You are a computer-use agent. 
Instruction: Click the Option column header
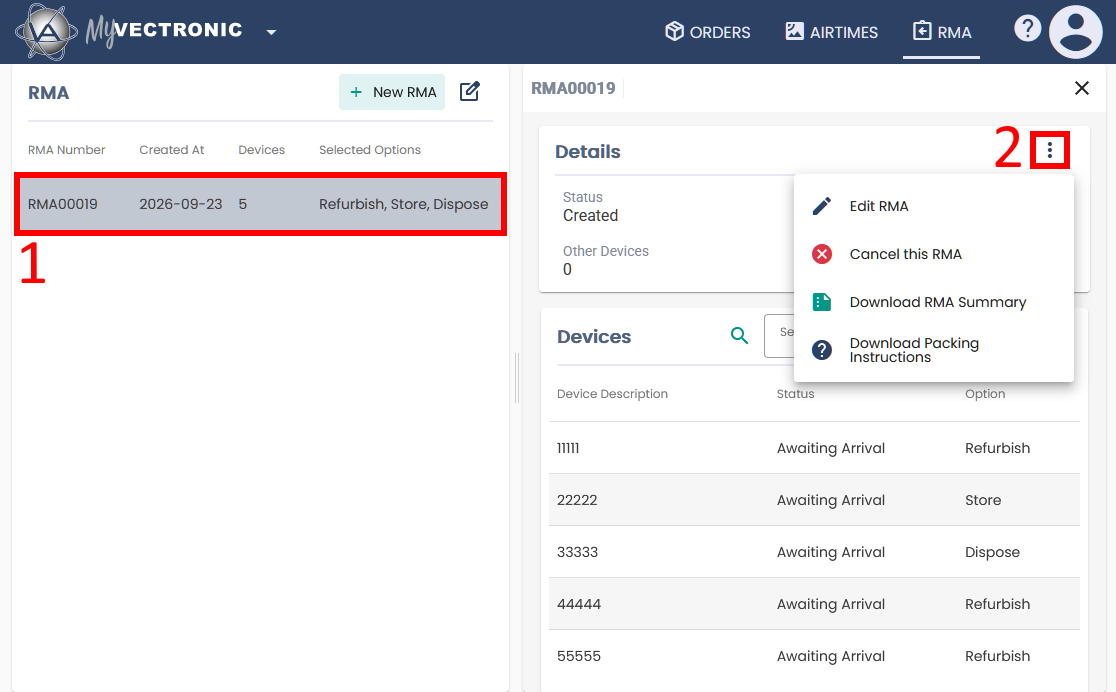coord(985,394)
